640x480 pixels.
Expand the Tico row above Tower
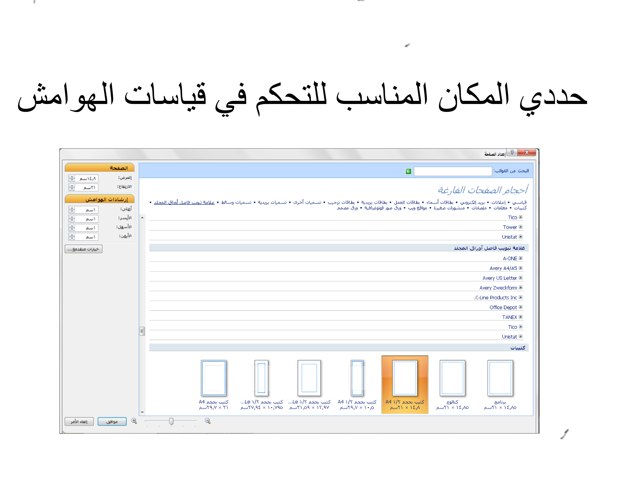tap(520, 217)
